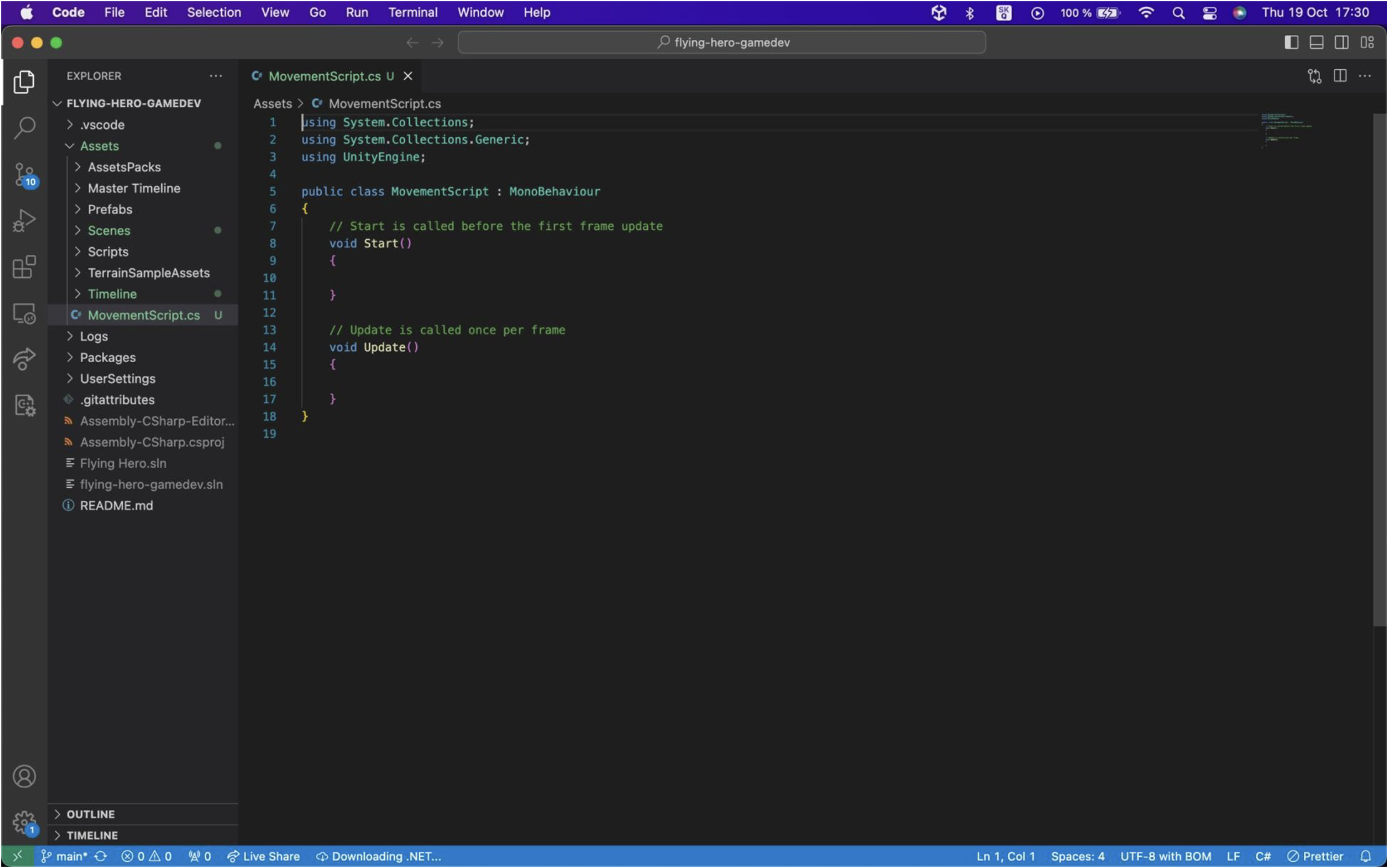Open Explorer views and more actions ellipsis
Image resolution: width=1387 pixels, height=868 pixels.
(216, 76)
